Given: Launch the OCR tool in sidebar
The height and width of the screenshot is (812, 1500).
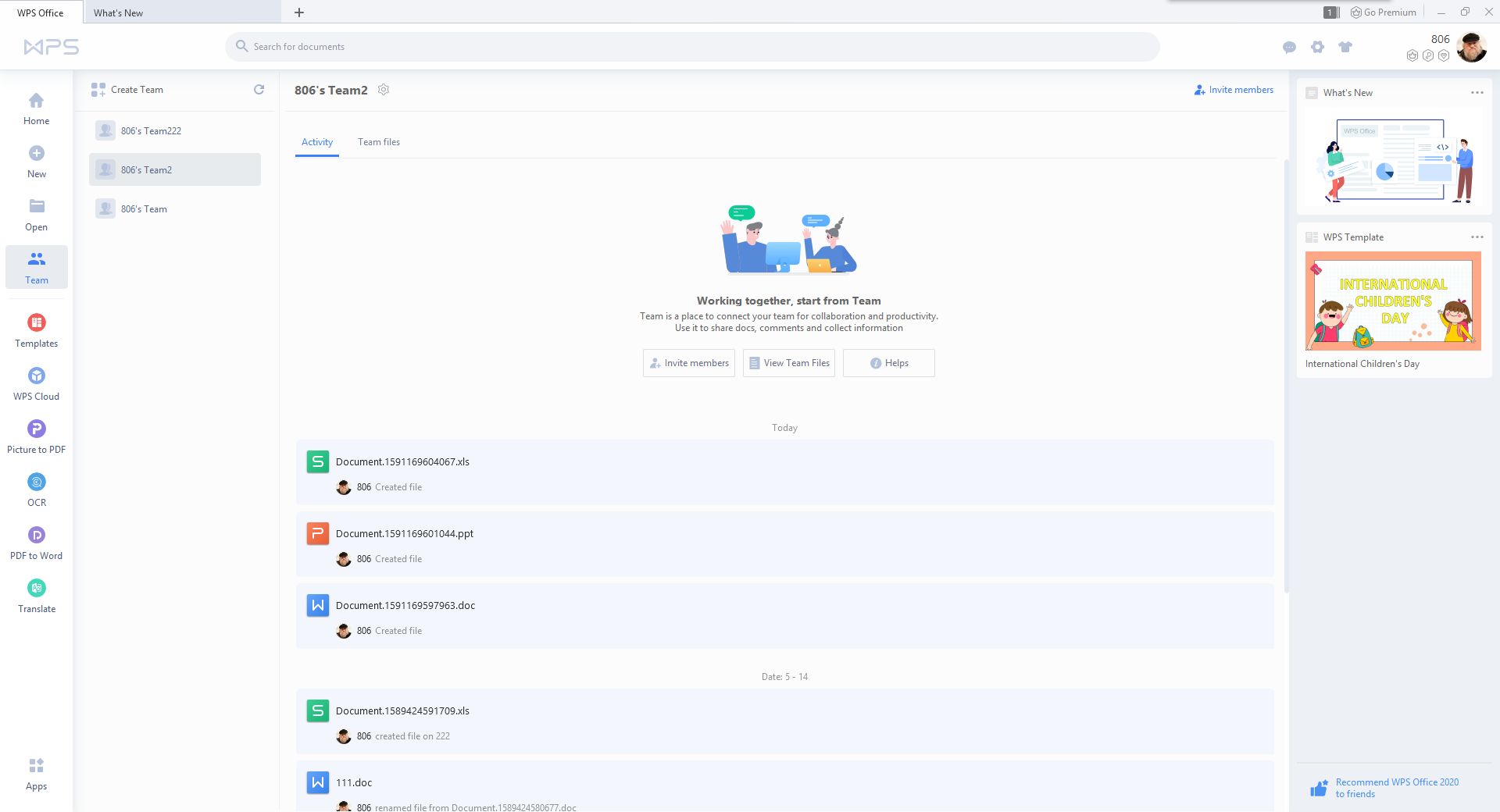Looking at the screenshot, I should point(36,490).
